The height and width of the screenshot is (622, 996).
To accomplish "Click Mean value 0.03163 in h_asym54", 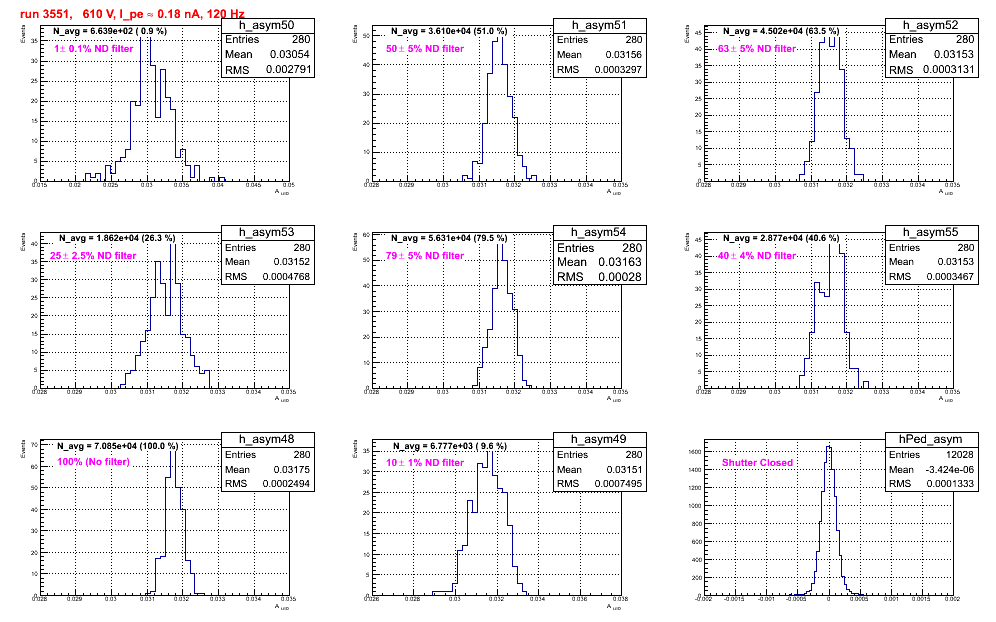I will [620, 262].
